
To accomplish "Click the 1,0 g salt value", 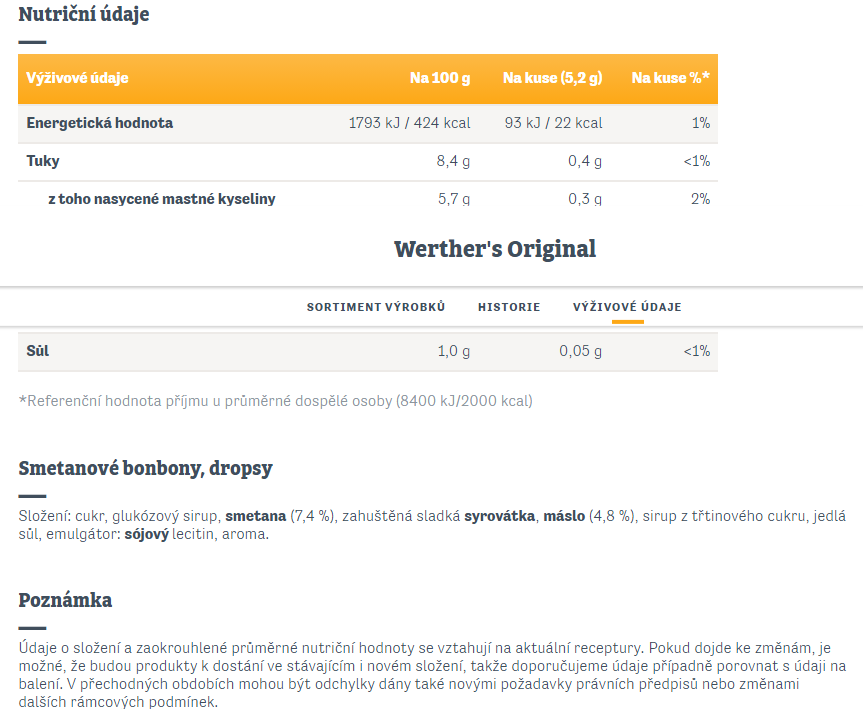I will pyautogui.click(x=454, y=351).
